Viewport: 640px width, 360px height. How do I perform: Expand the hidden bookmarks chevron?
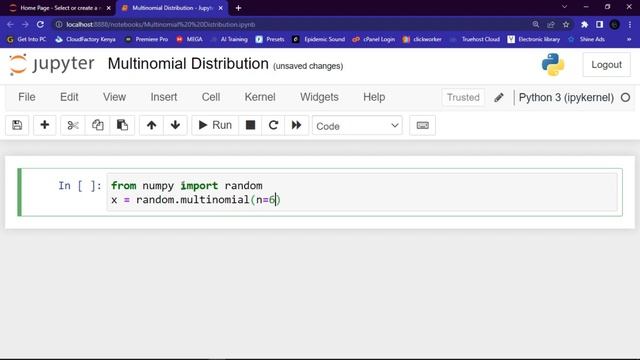tap(629, 39)
